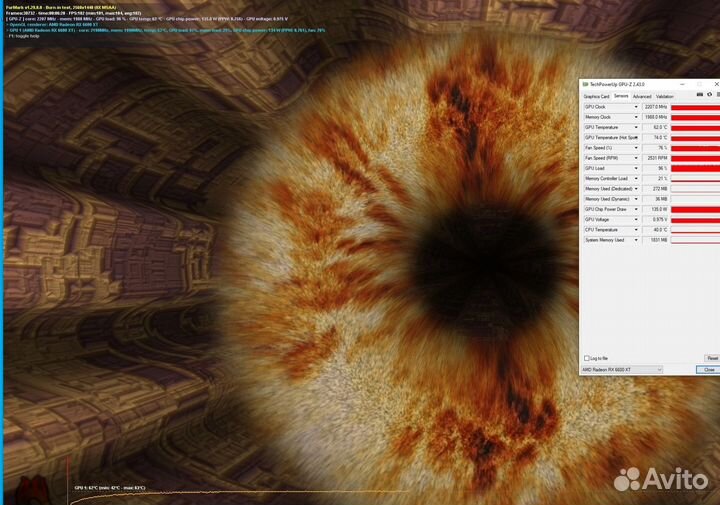Open the GPU Voltage sensor dropdown
720x505 pixels.
[636, 220]
